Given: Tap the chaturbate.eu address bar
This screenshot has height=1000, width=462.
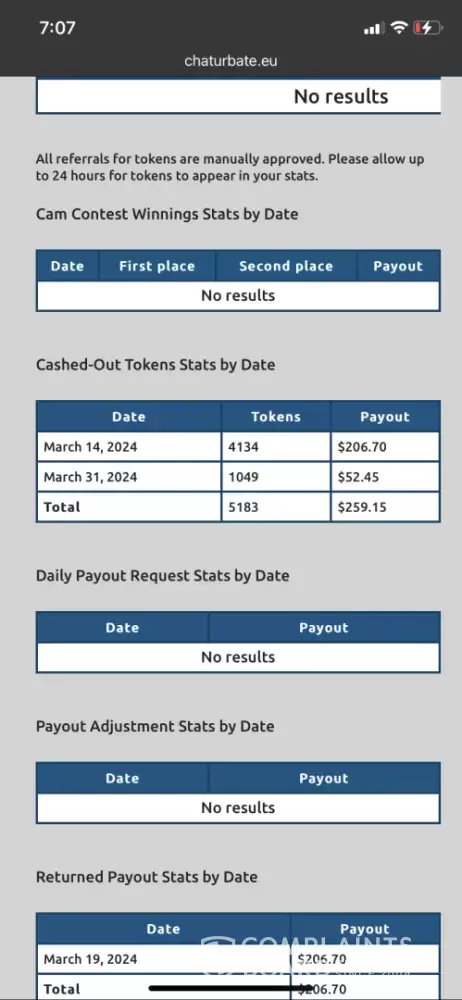Looking at the screenshot, I should [x=230, y=61].
